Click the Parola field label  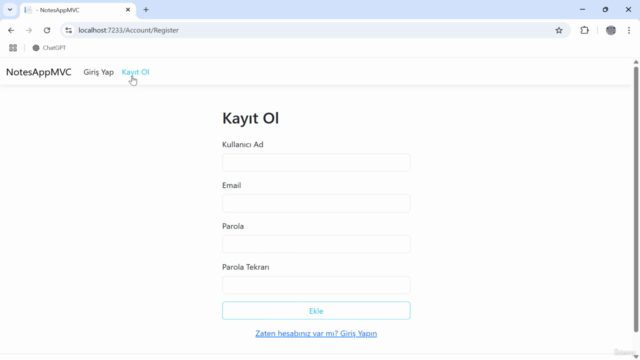[x=233, y=226]
